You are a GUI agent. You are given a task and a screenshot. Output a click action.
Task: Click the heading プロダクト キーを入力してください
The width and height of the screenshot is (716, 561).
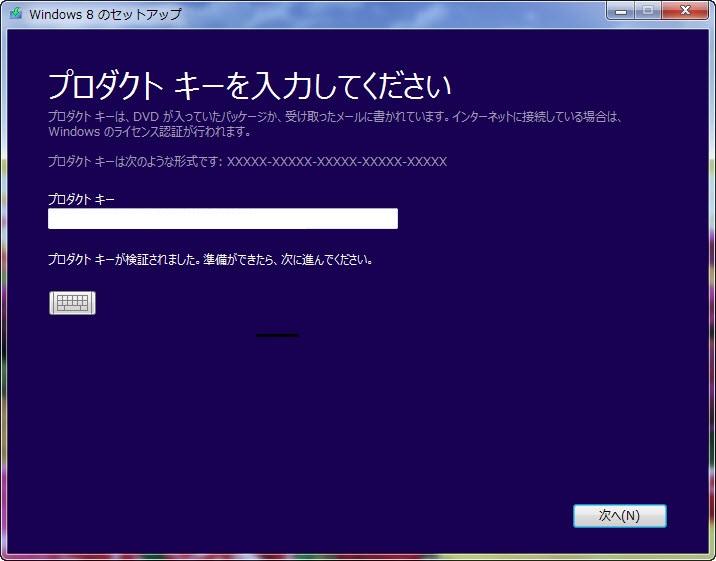[250, 86]
